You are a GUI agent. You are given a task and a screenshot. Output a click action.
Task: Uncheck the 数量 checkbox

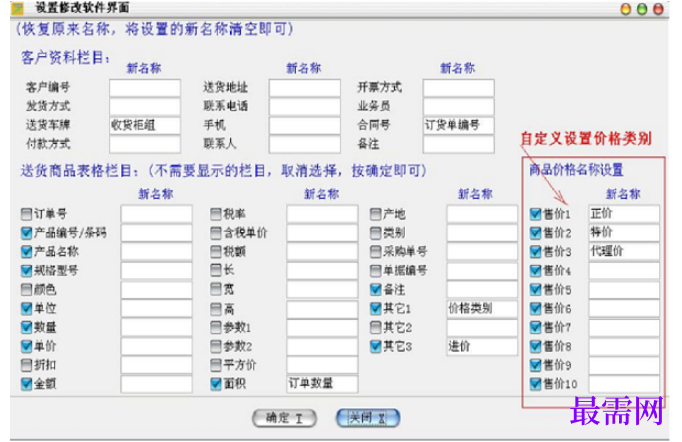pyautogui.click(x=27, y=327)
